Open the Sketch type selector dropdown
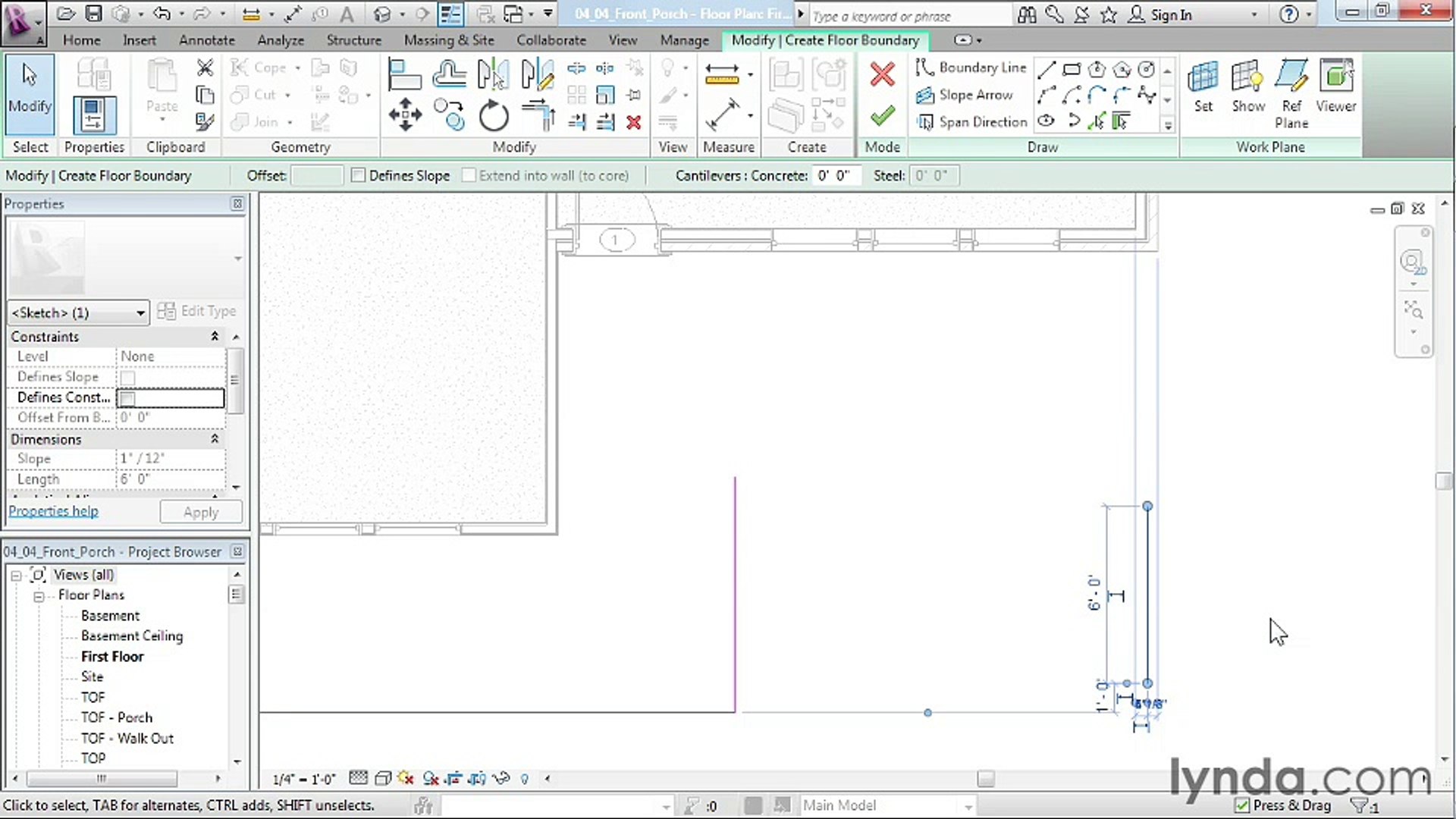Screen dimensions: 1456x819 [140, 312]
